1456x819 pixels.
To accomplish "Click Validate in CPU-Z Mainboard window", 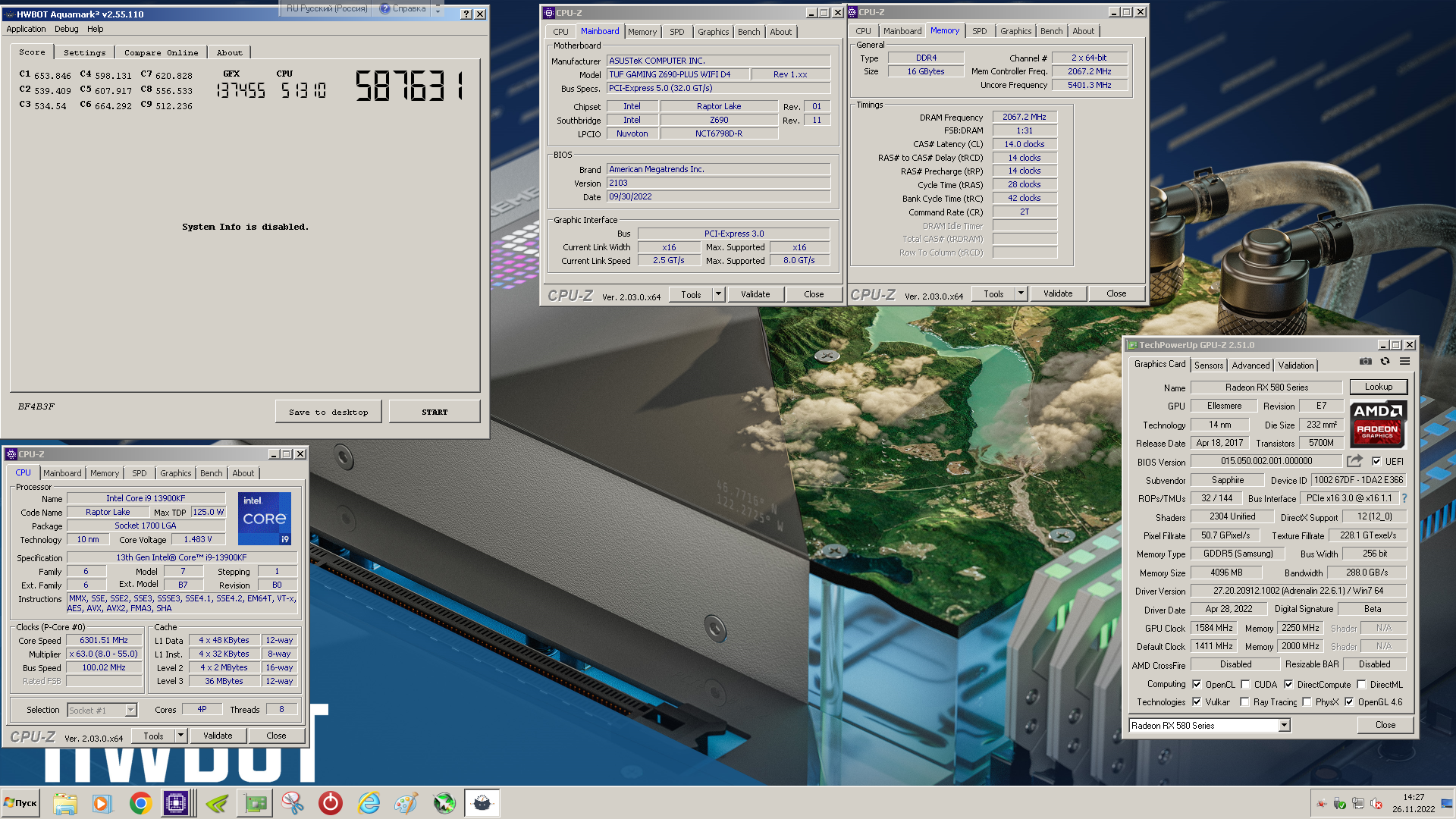I will click(x=755, y=294).
